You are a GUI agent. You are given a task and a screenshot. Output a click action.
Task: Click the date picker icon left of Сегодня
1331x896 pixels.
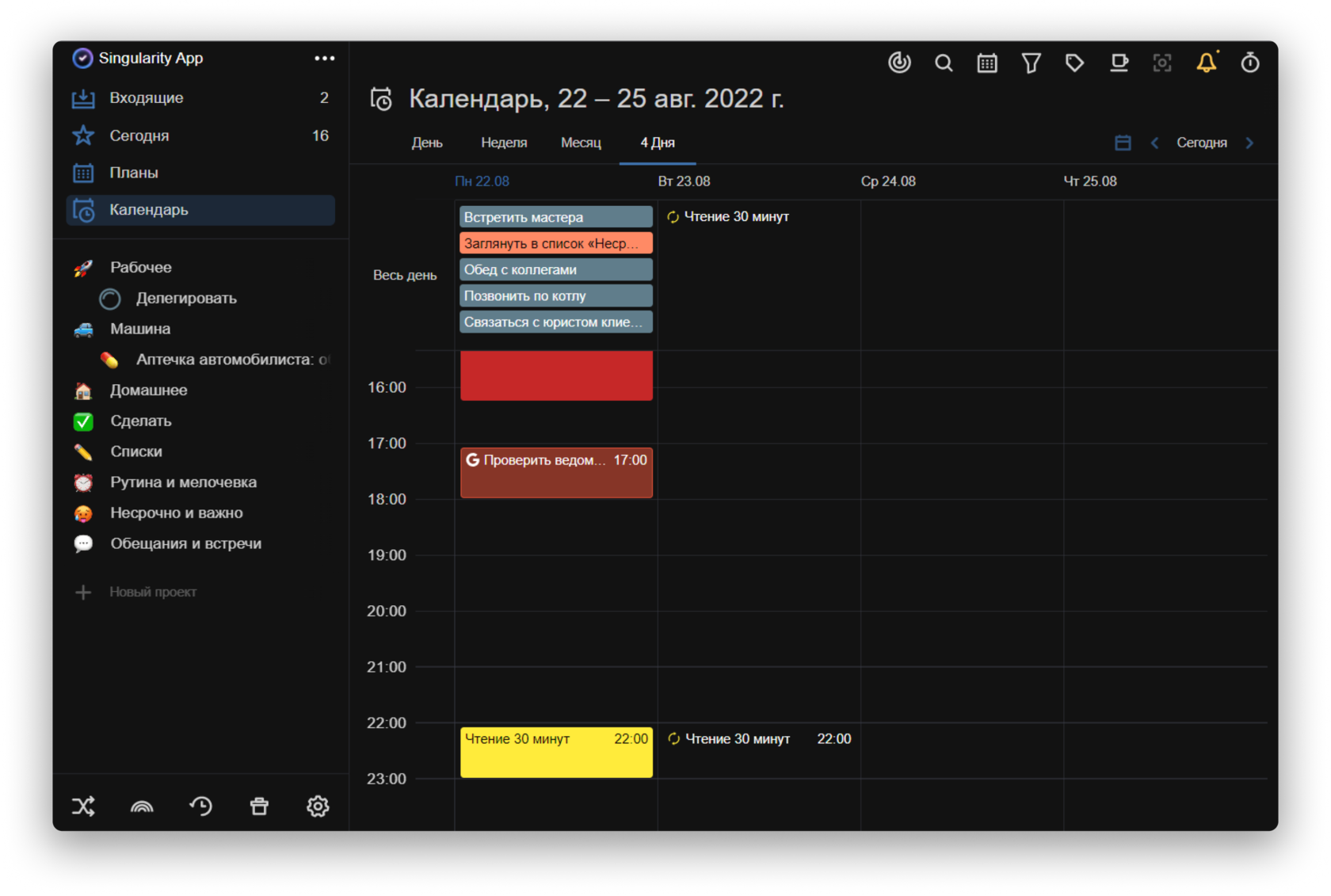coord(1123,143)
